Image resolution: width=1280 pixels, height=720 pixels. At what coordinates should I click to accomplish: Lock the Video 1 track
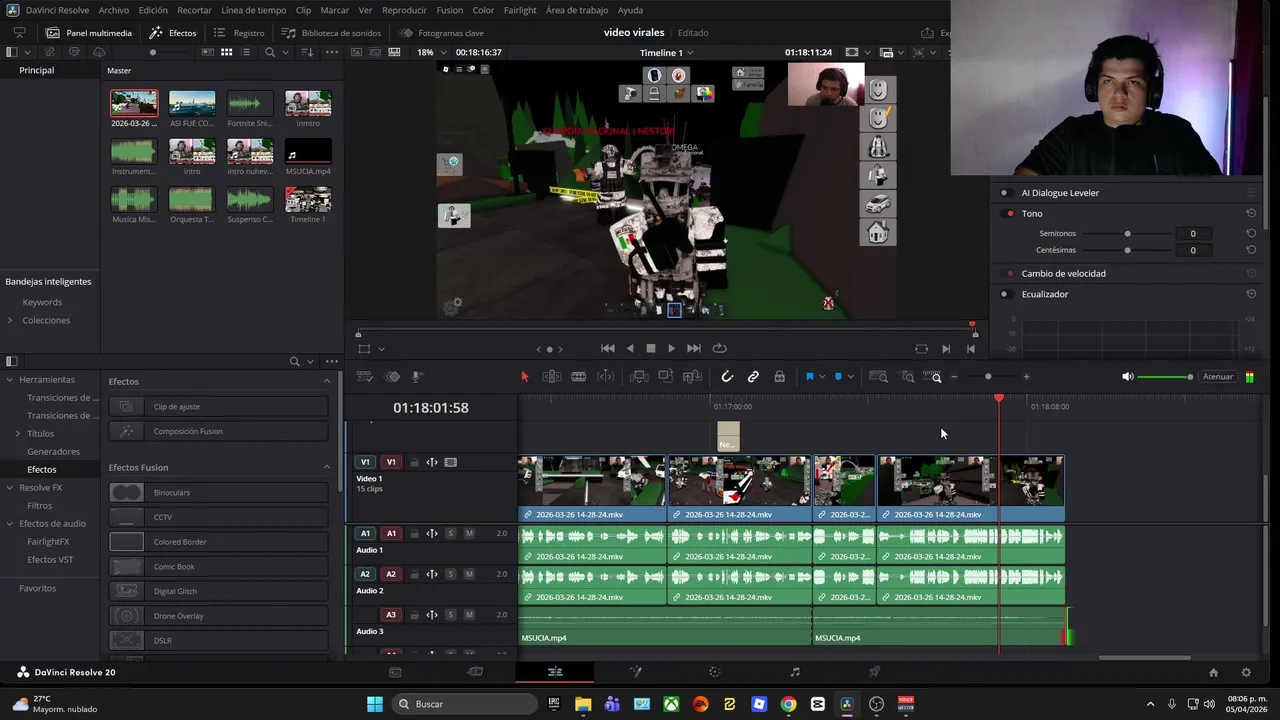pyautogui.click(x=414, y=462)
